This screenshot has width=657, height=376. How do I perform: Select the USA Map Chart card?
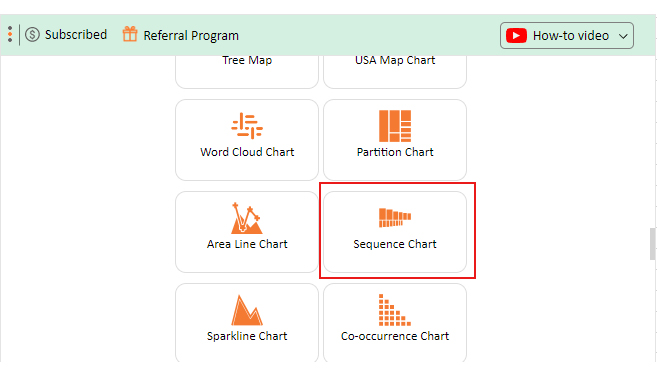coord(395,72)
